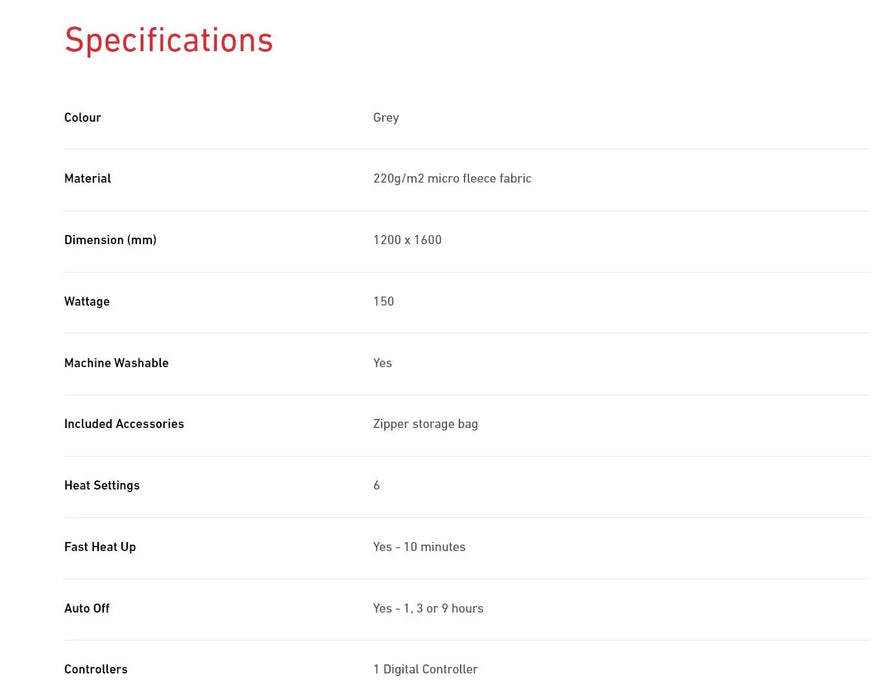896x700 pixels.
Task: Click the 150 wattage value
Action: tap(383, 302)
